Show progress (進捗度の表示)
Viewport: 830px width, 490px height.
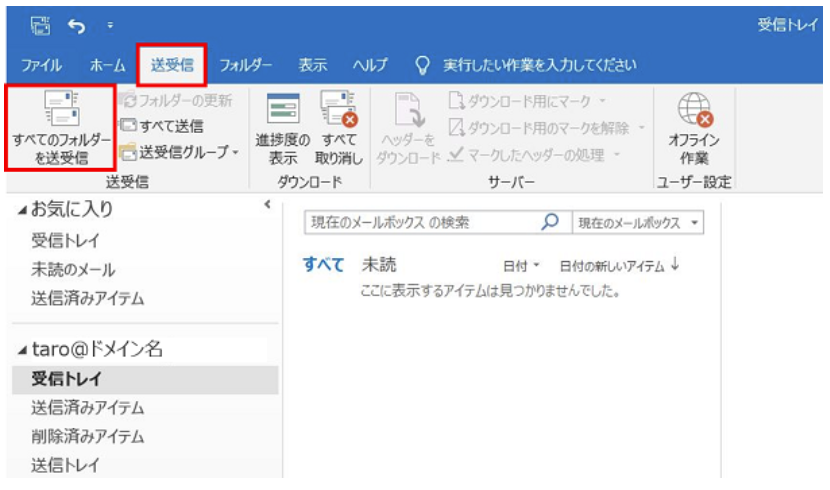coord(283,129)
